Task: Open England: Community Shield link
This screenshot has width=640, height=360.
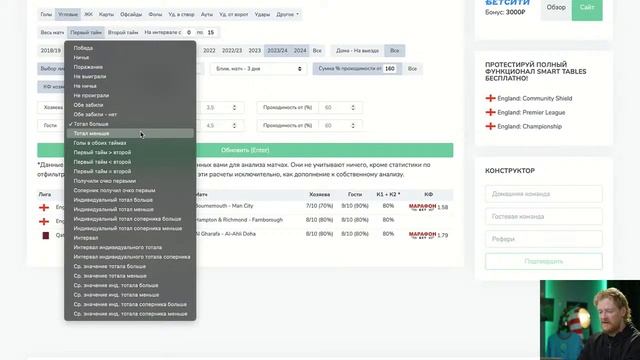Action: coord(535,98)
